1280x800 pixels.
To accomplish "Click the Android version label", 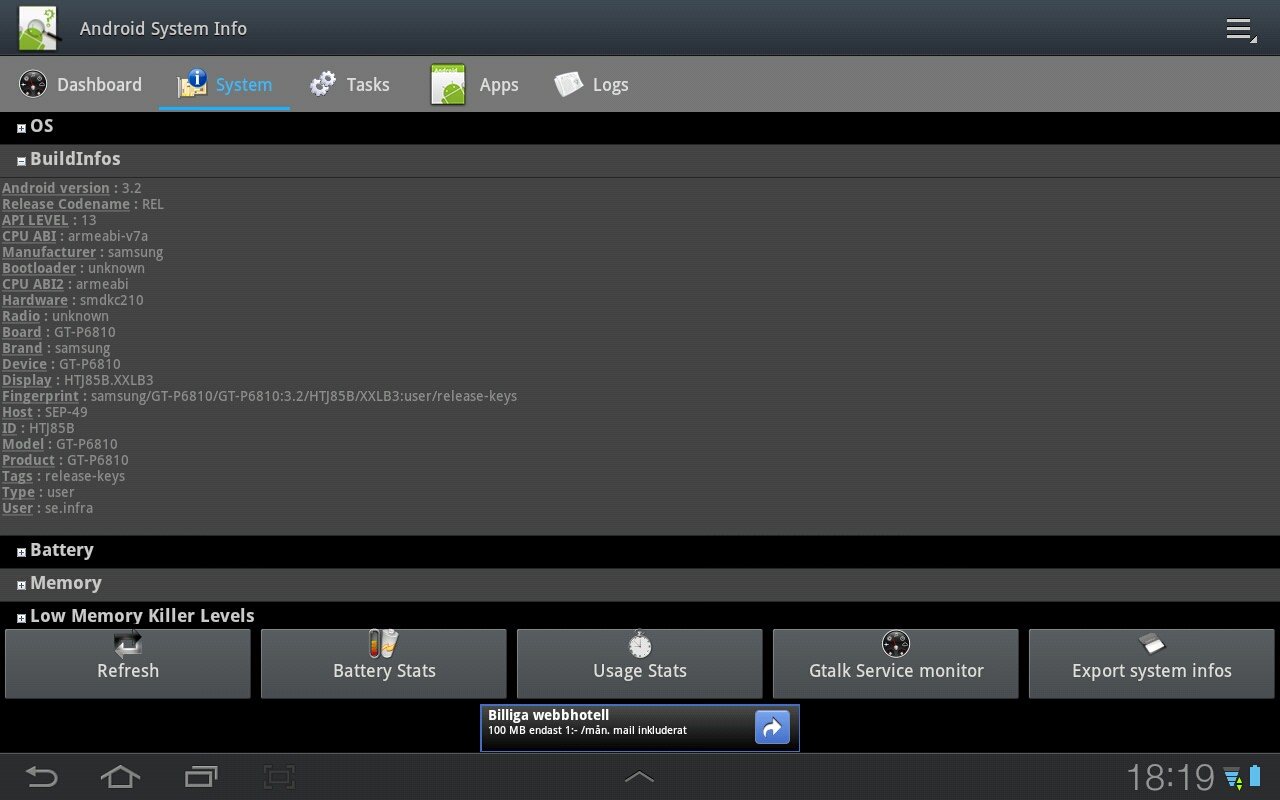I will click(56, 188).
